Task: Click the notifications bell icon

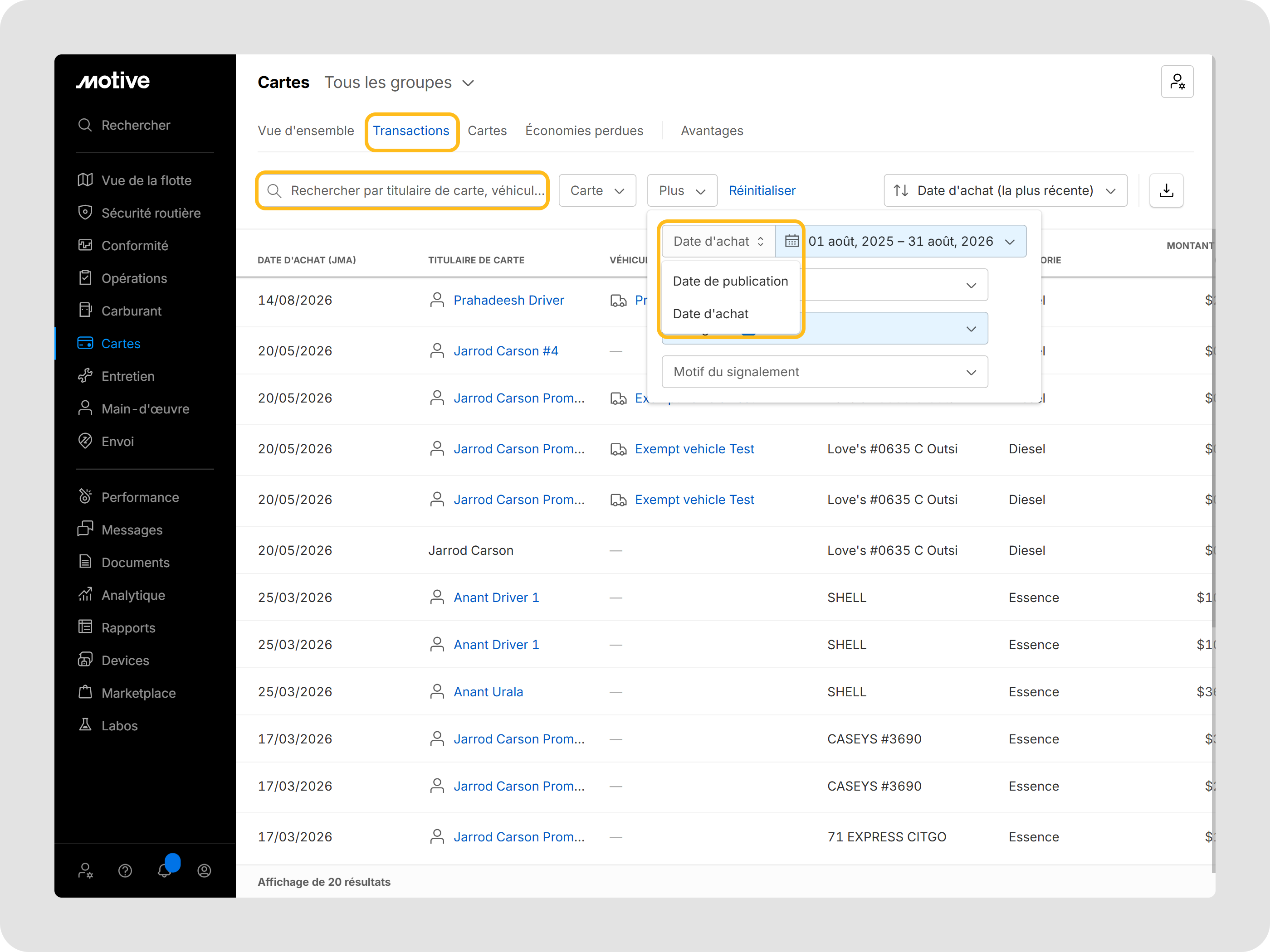Action: 165,870
